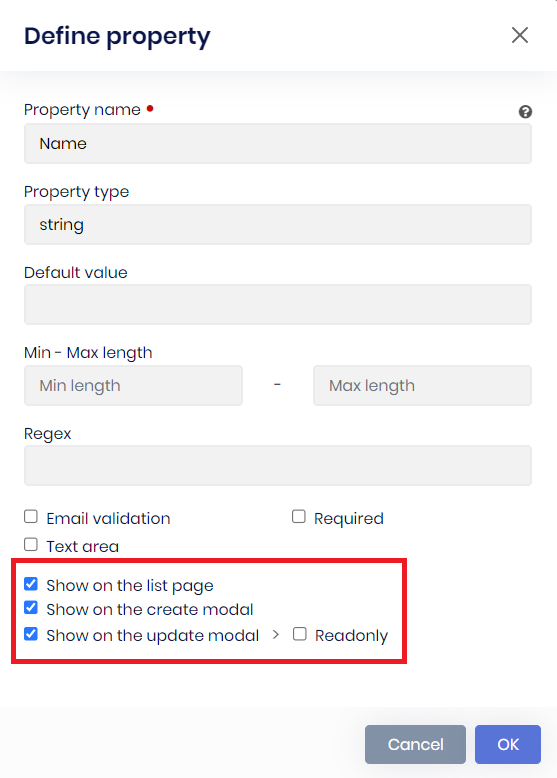Screen dimensions: 557x778
Task: Focus the Property name input field
Action: coord(278,143)
